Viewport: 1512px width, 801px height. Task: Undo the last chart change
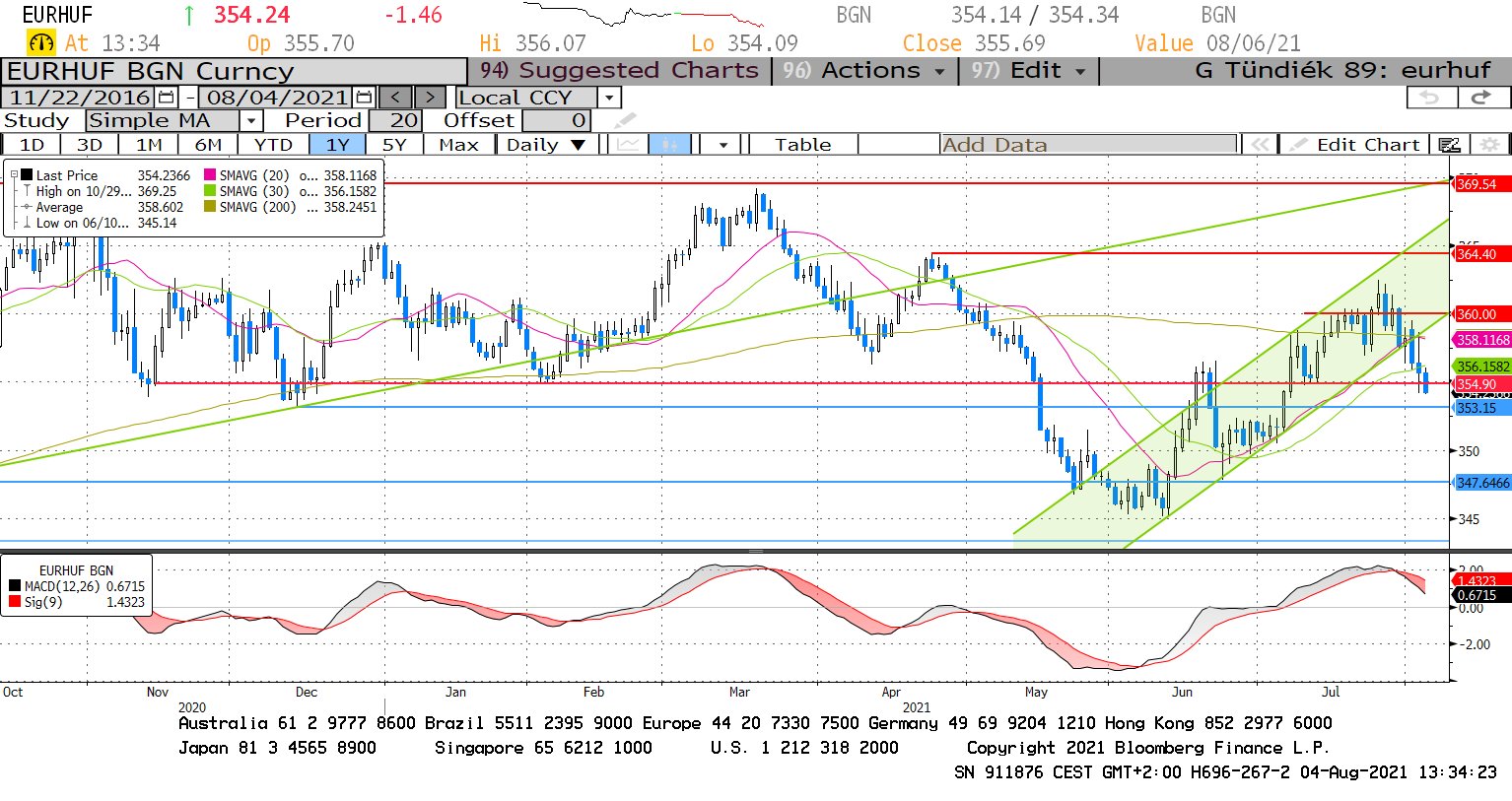(1430, 98)
